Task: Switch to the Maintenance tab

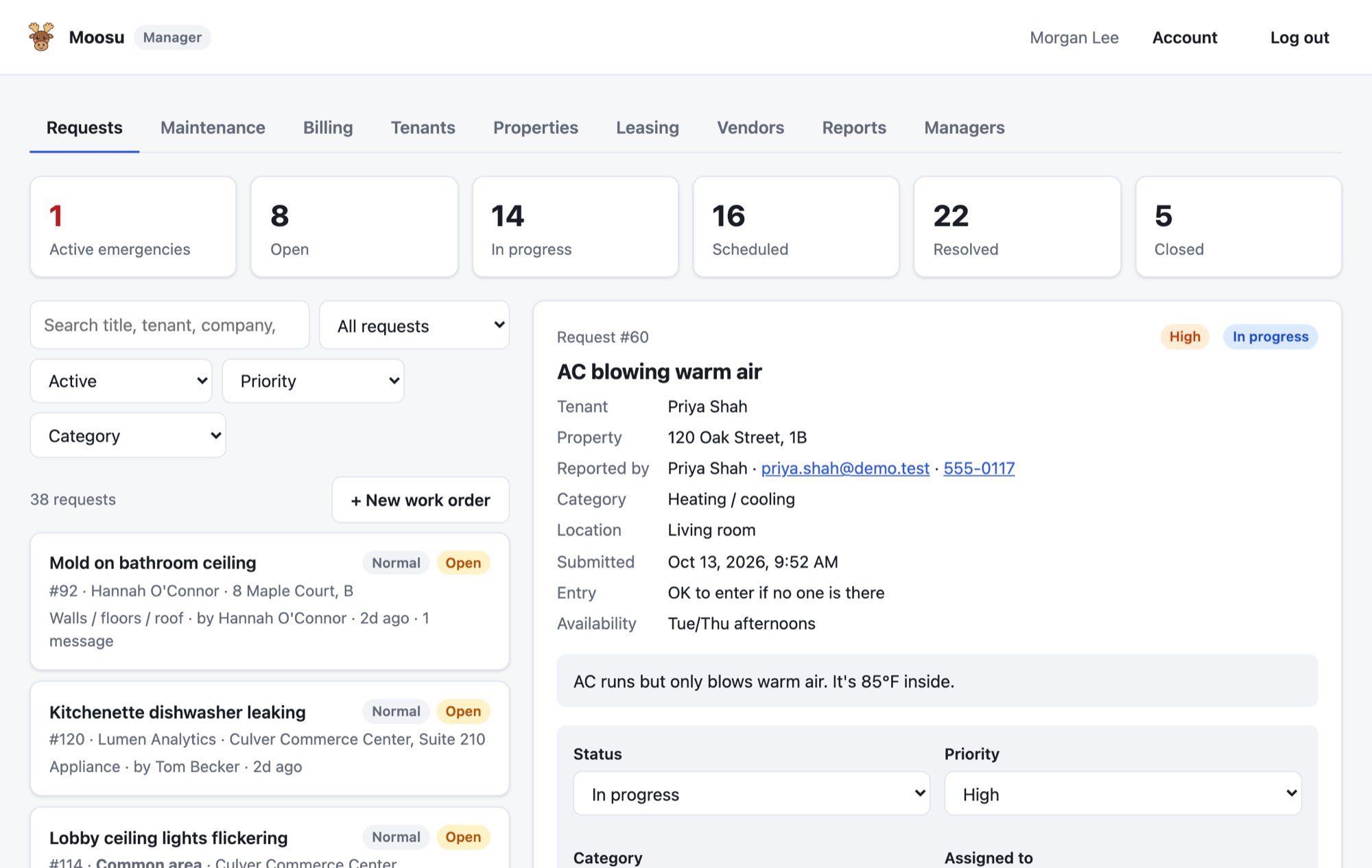Action: (213, 128)
